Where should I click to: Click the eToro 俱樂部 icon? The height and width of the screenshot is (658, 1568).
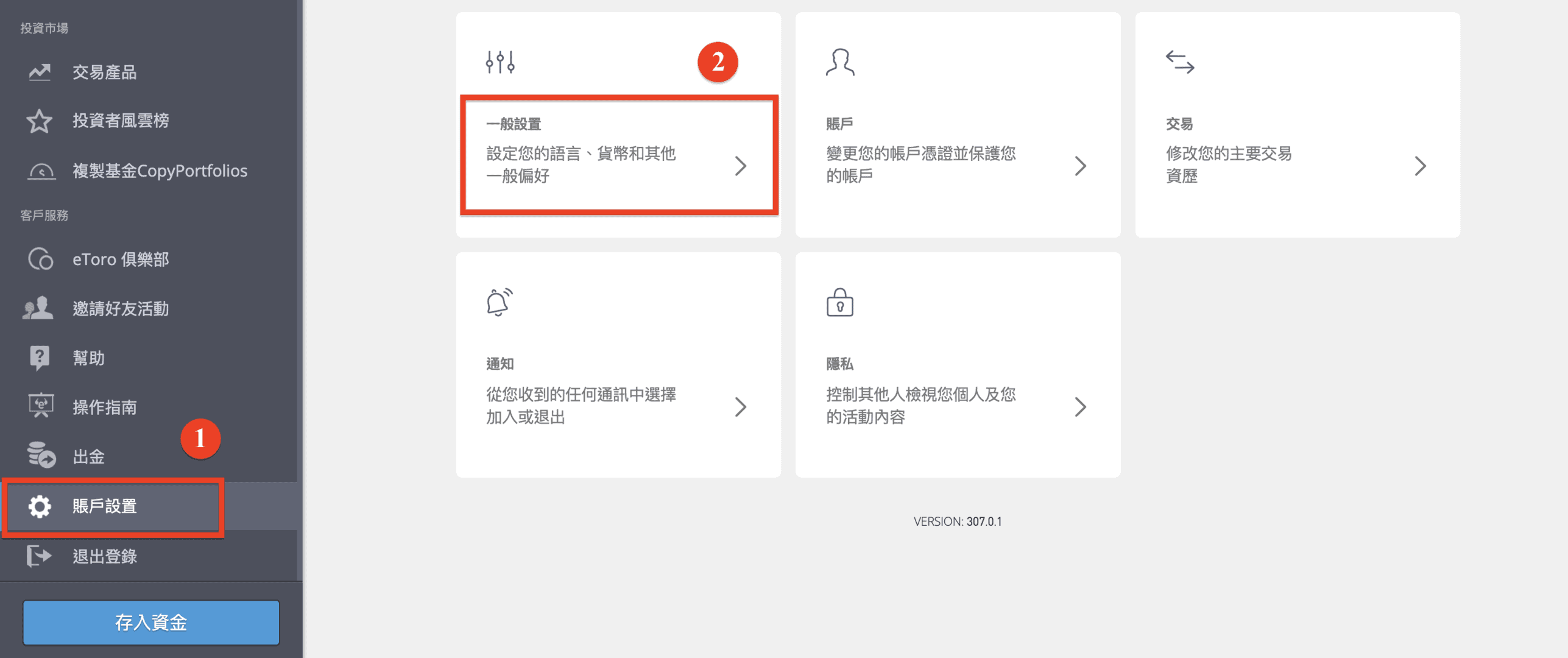coord(39,259)
